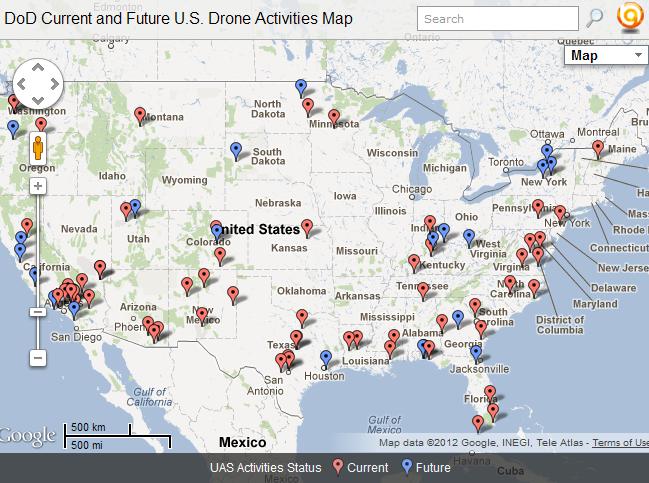The width and height of the screenshot is (649, 483).
Task: Click the magnifying glass search icon
Action: [594, 18]
